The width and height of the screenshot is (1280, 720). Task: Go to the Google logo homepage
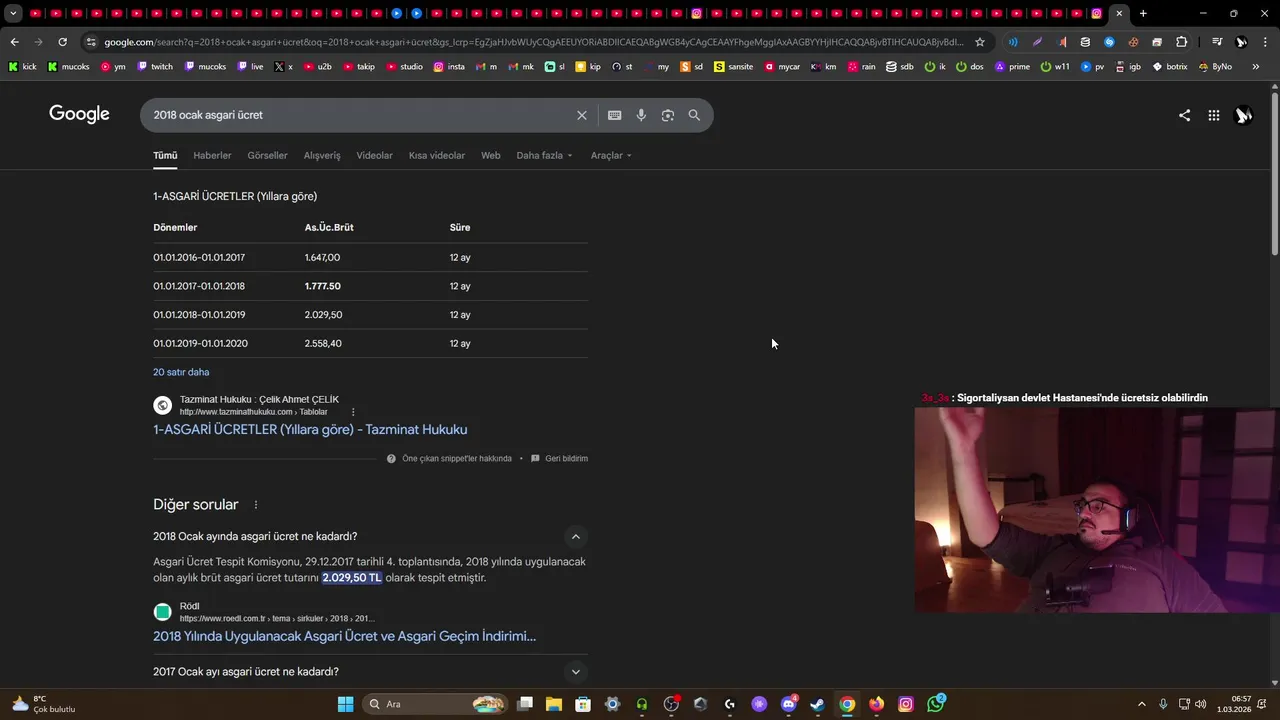(x=79, y=114)
